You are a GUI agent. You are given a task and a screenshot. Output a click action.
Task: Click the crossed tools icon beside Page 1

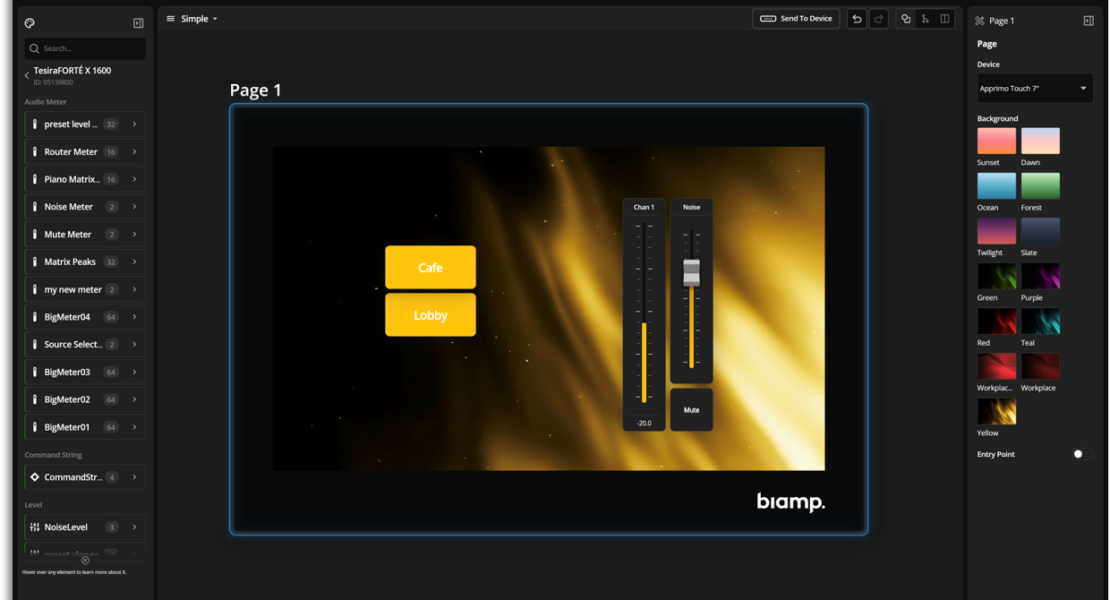[980, 21]
